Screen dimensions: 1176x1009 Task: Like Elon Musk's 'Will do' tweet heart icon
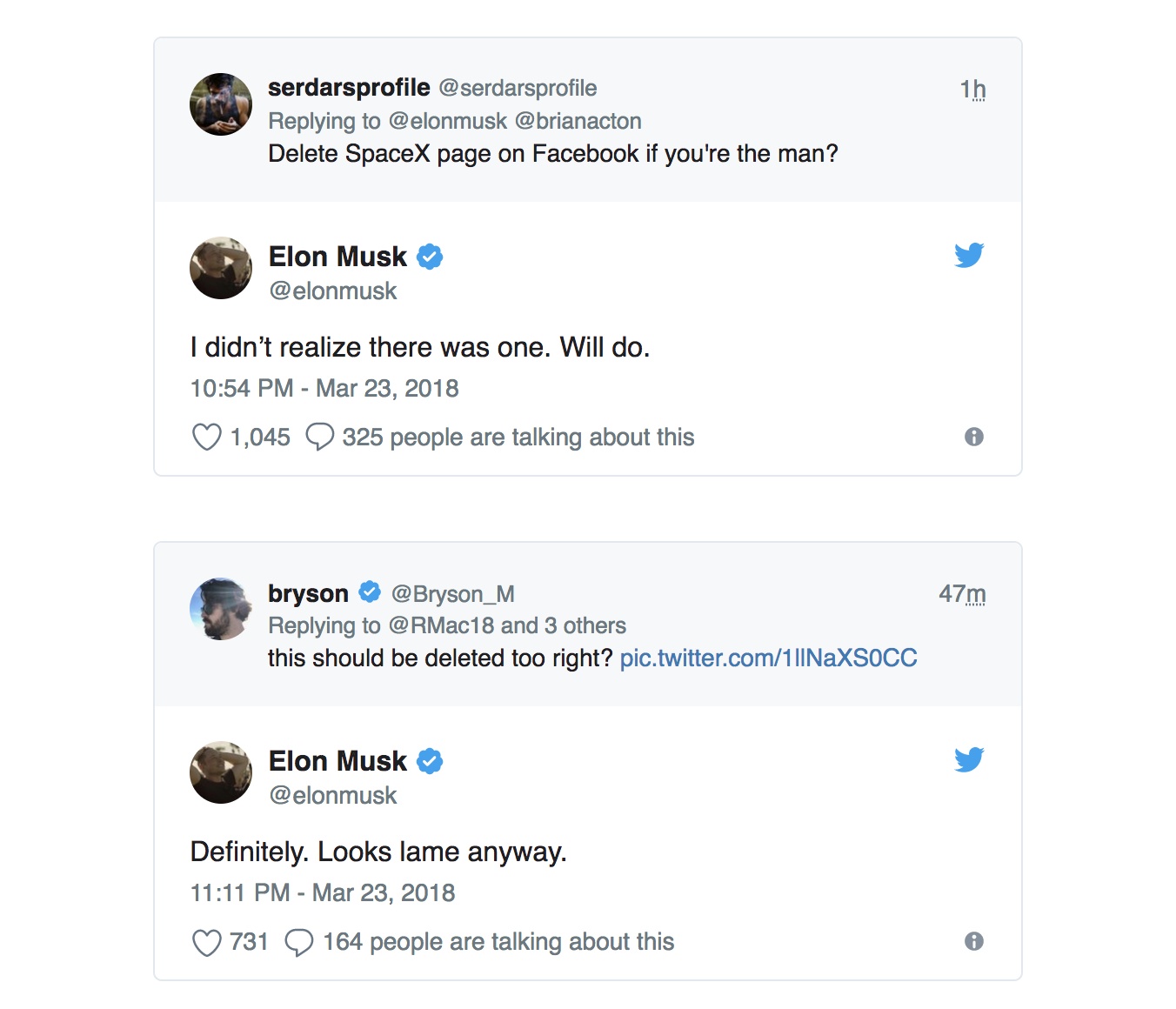coord(206,437)
